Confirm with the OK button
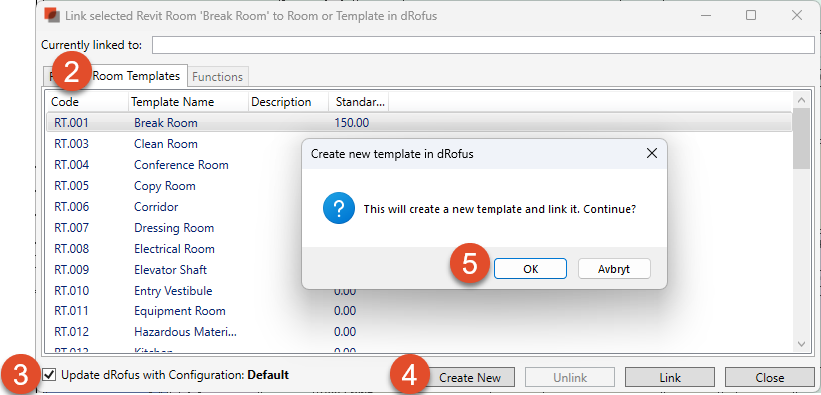The height and width of the screenshot is (395, 821). point(530,269)
